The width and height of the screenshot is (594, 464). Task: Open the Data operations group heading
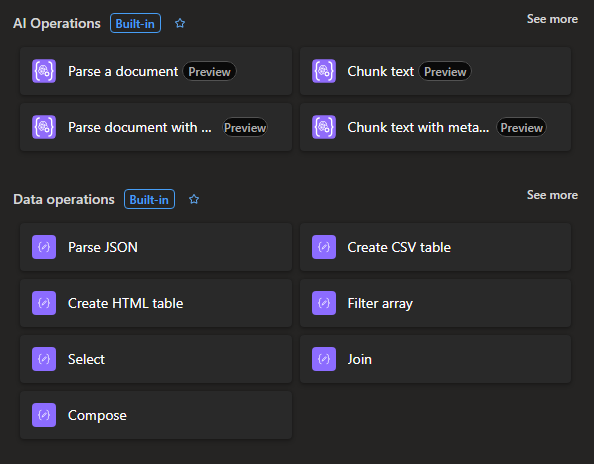[64, 199]
